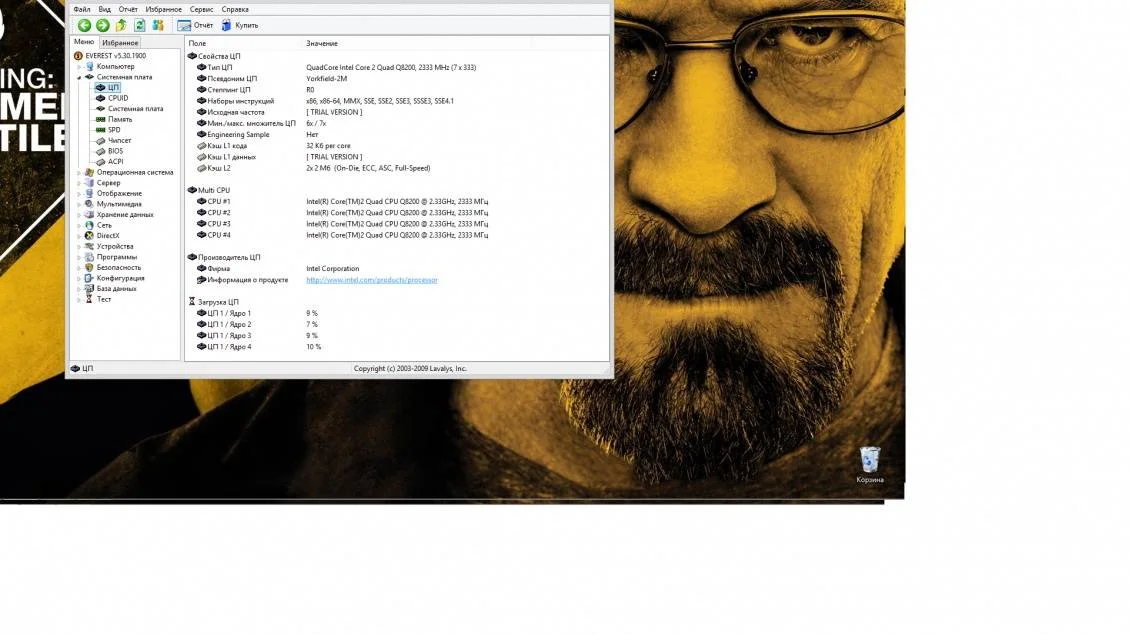Switch to the Меню sidebar tab
The width and height of the screenshot is (1129, 635).
click(x=84, y=42)
